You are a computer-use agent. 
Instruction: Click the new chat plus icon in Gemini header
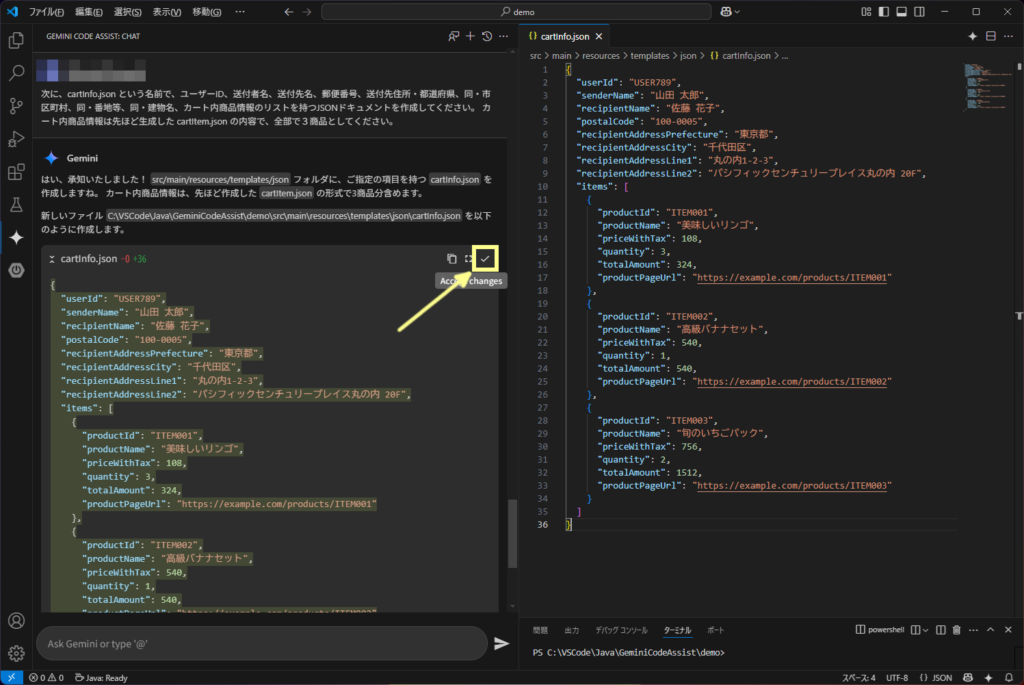[x=470, y=37]
